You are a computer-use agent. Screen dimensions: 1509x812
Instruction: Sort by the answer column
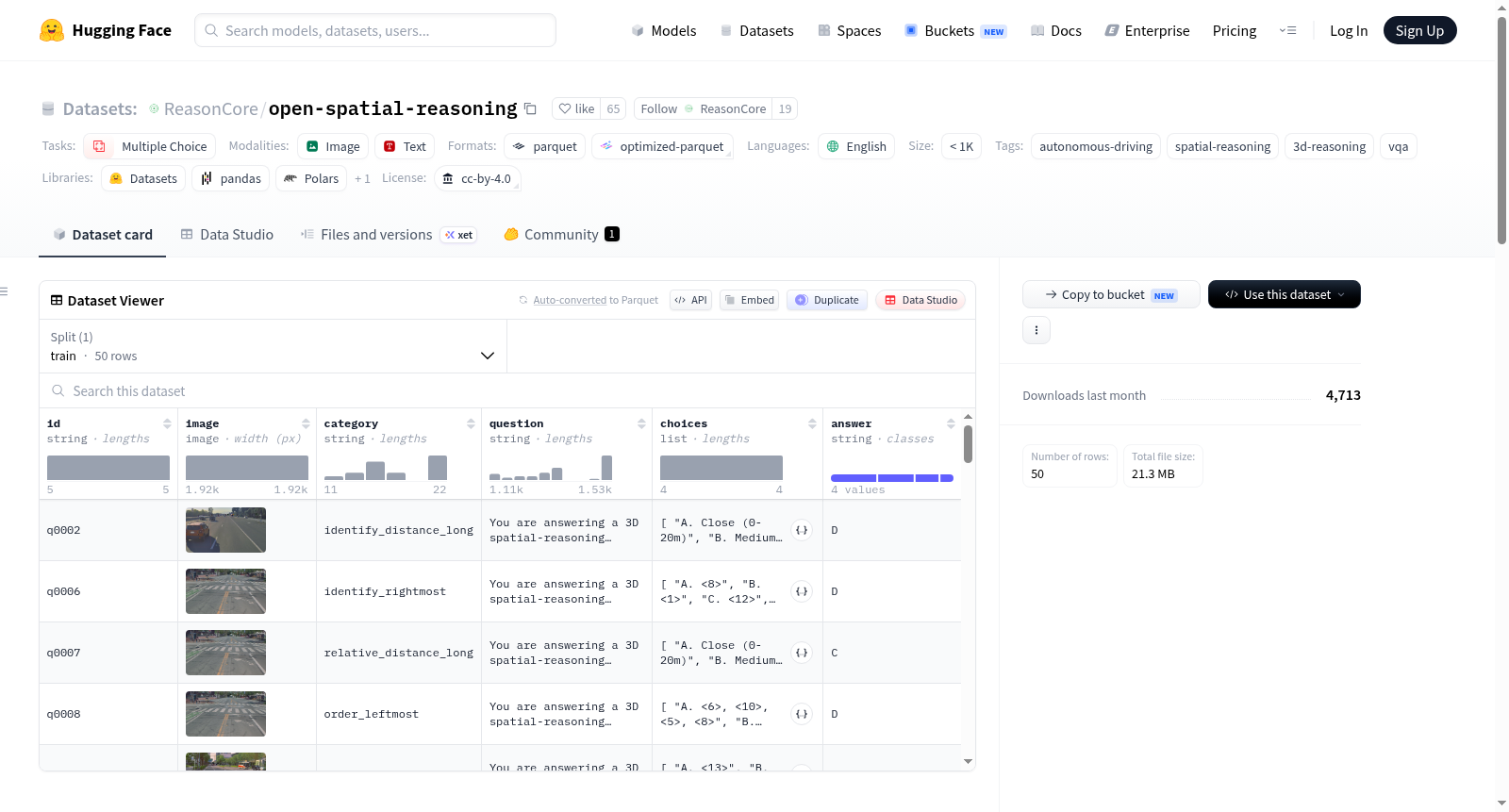click(951, 423)
